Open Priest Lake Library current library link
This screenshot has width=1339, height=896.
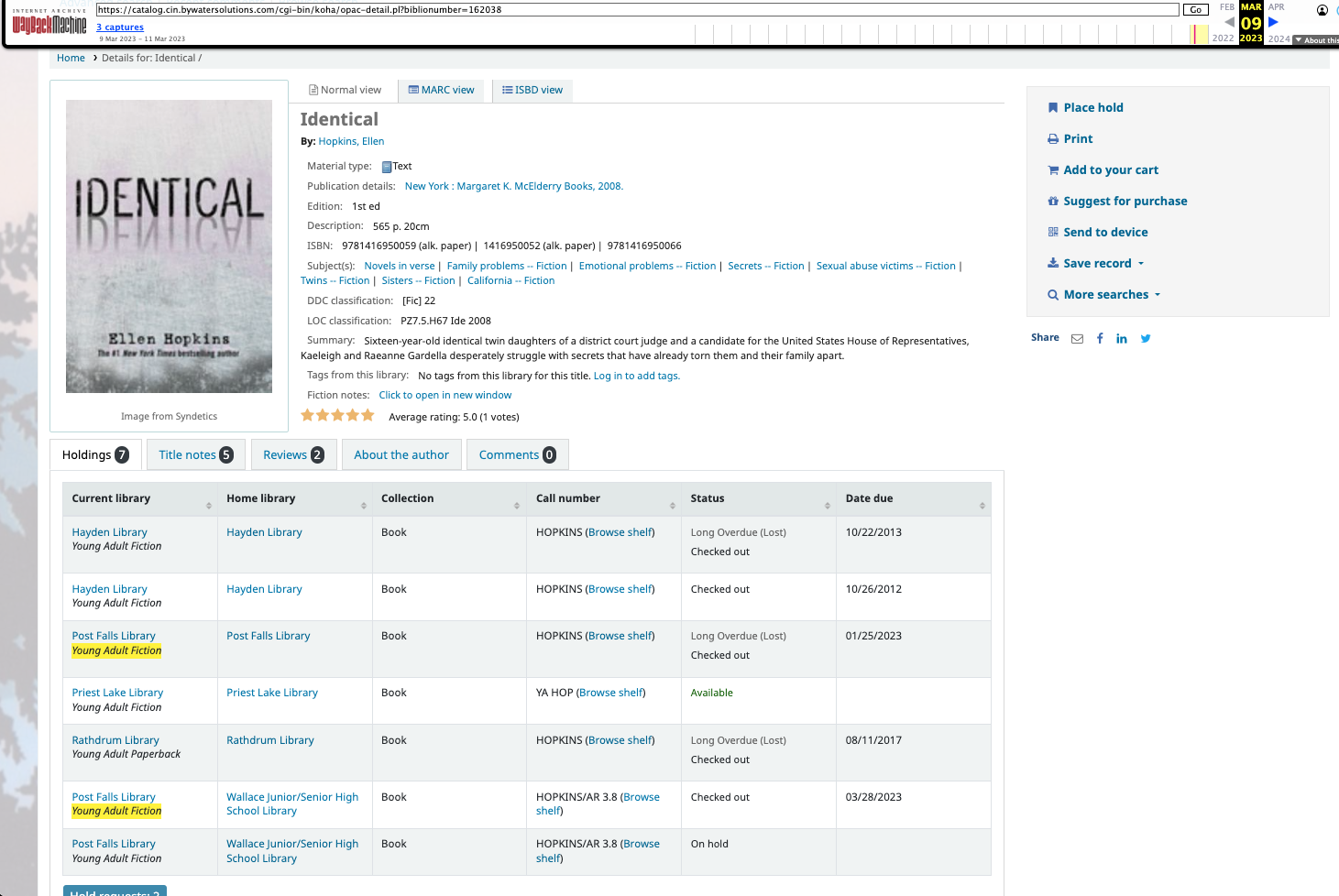(x=117, y=693)
